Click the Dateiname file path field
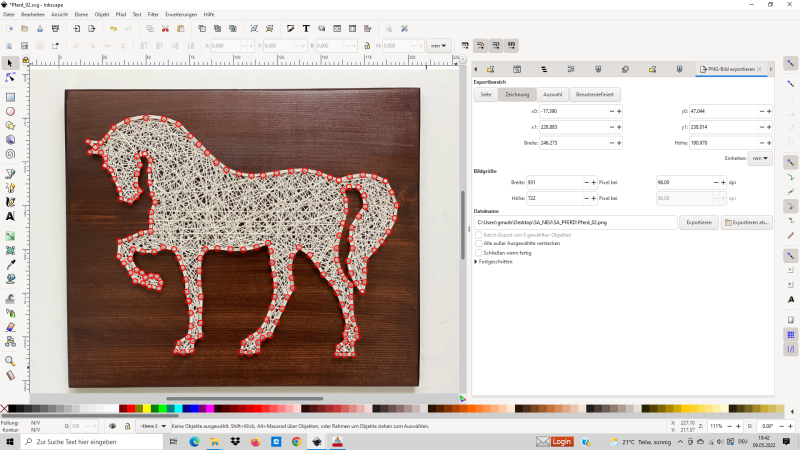 click(574, 222)
